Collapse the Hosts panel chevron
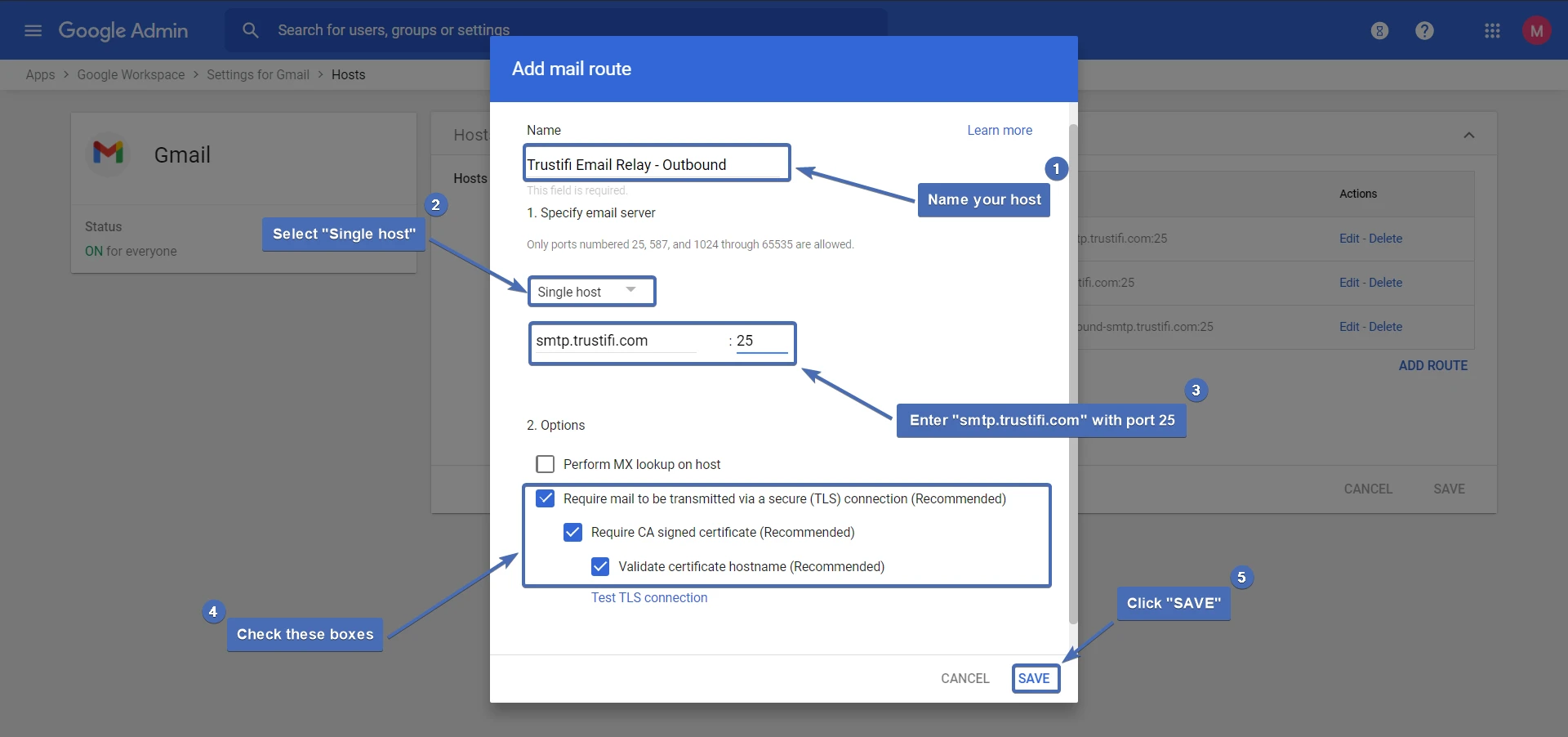 pyautogui.click(x=1468, y=135)
